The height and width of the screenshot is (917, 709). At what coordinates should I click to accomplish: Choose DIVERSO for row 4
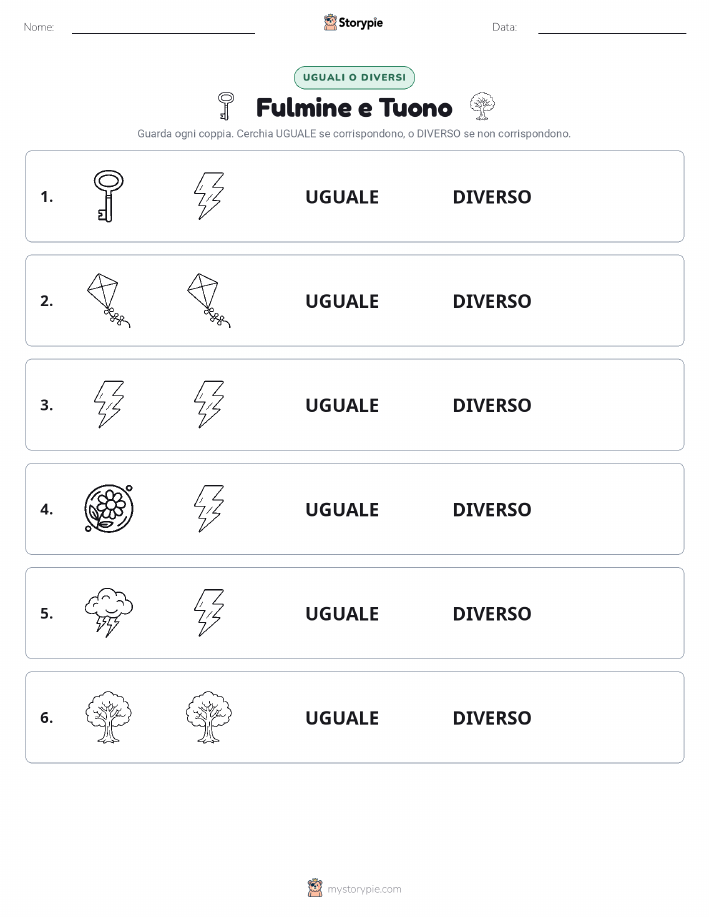pyautogui.click(x=492, y=509)
